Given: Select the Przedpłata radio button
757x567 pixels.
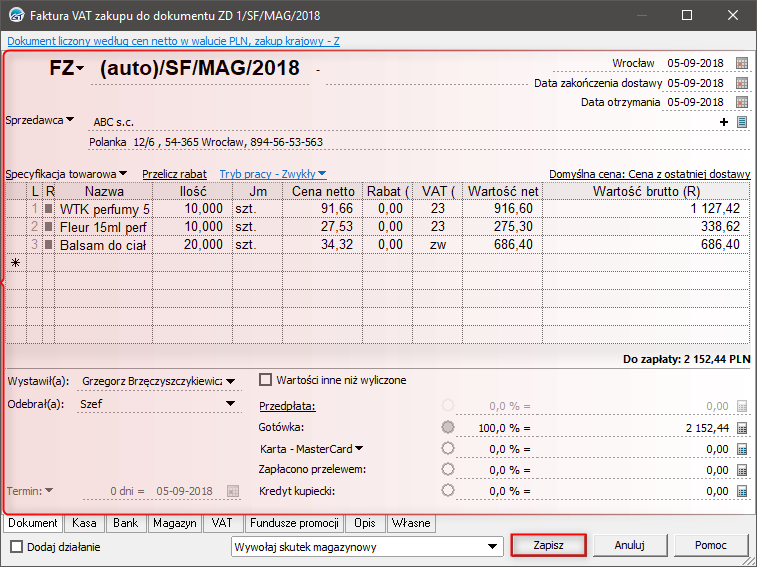Looking at the screenshot, I should pyautogui.click(x=448, y=405).
